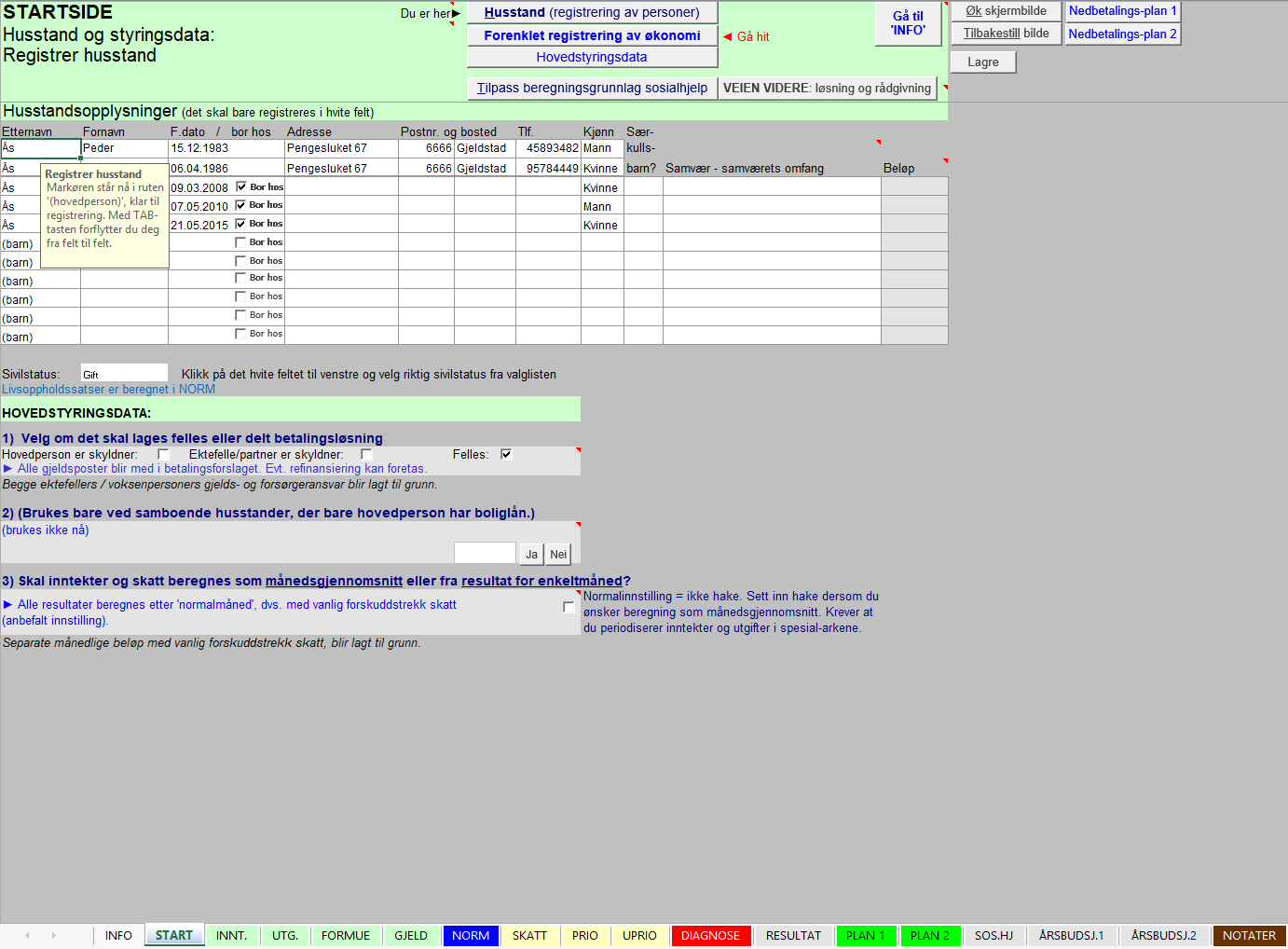Select phone number cell 95784449
The width and height of the screenshot is (1288, 949).
click(548, 169)
